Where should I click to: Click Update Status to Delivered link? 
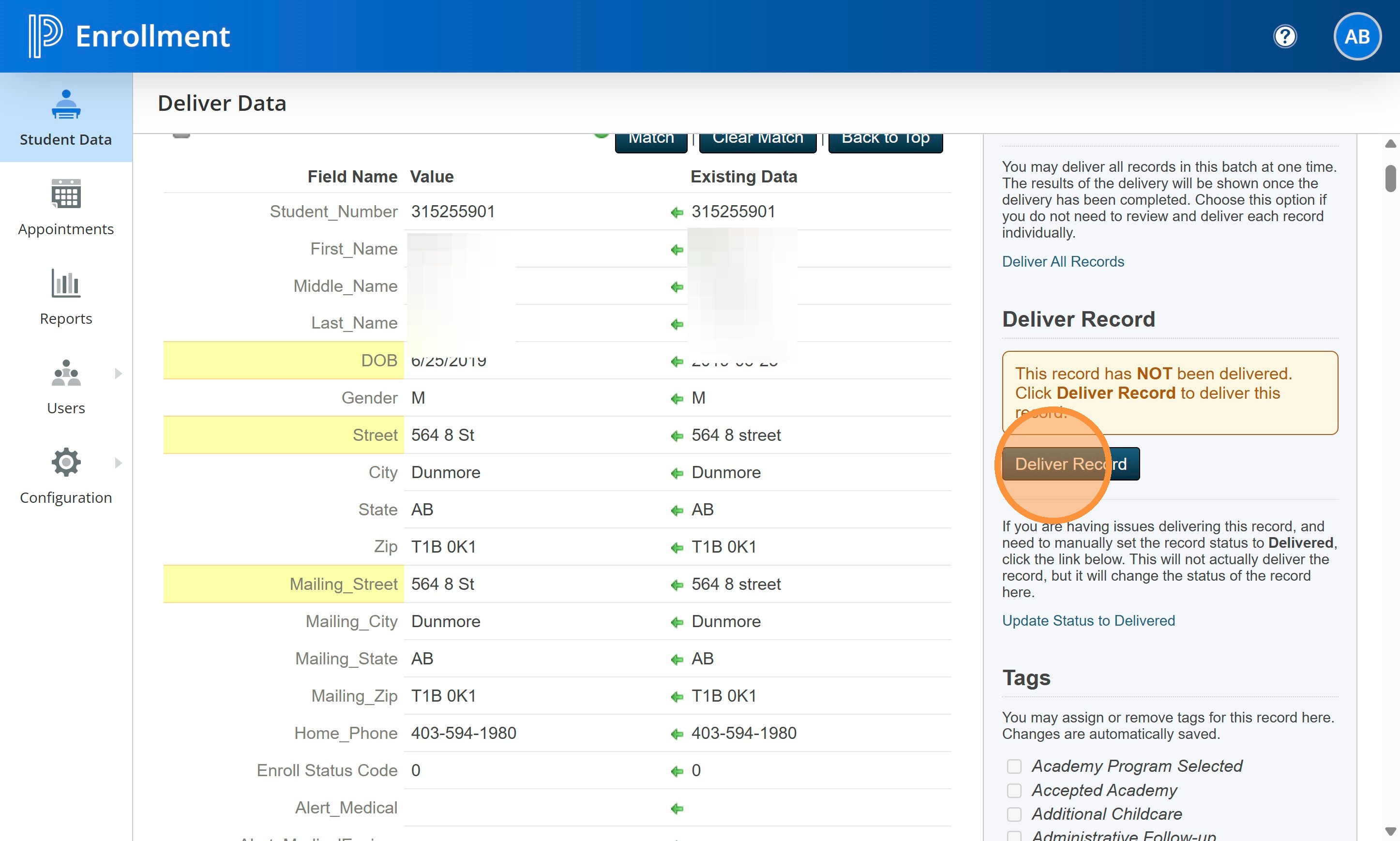[x=1088, y=620]
